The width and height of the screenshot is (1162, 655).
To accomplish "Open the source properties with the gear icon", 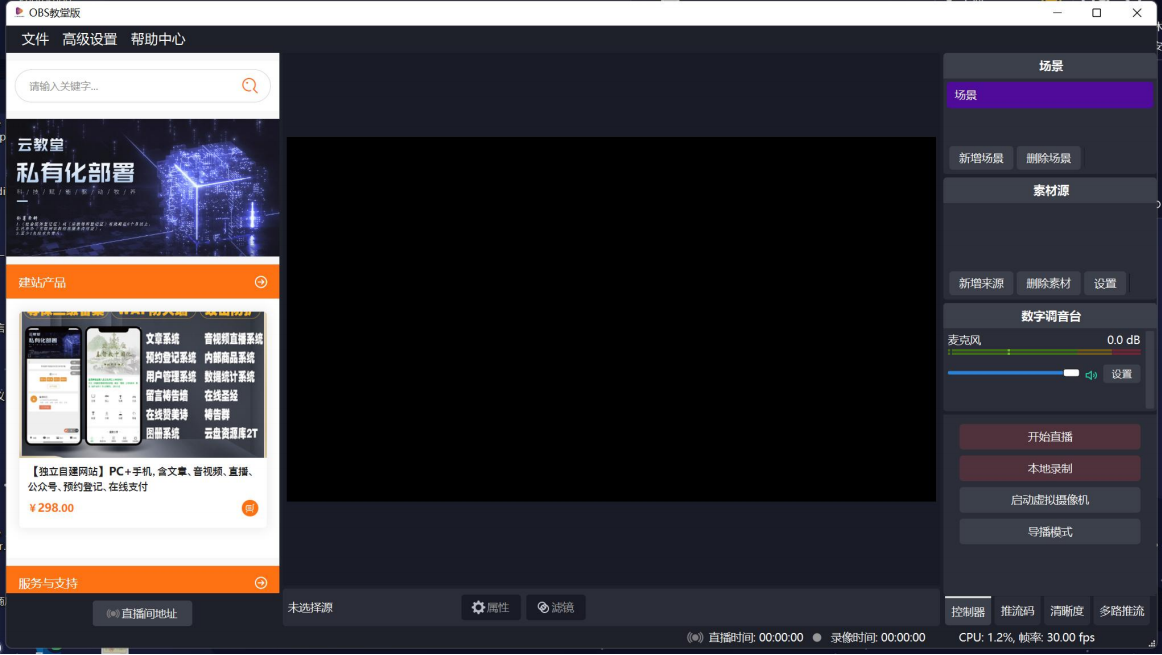I will pos(478,606).
